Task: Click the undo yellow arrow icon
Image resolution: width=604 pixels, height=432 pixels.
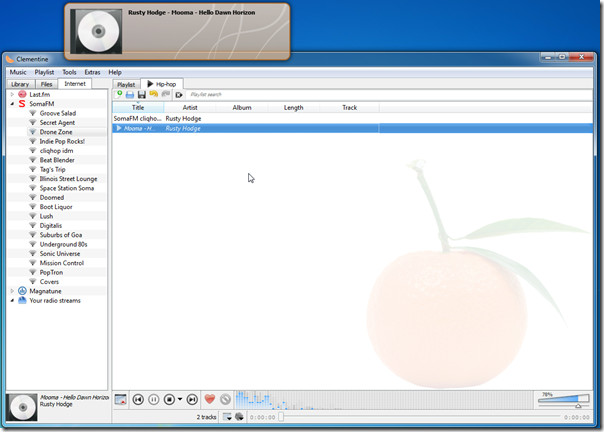Action: point(154,94)
